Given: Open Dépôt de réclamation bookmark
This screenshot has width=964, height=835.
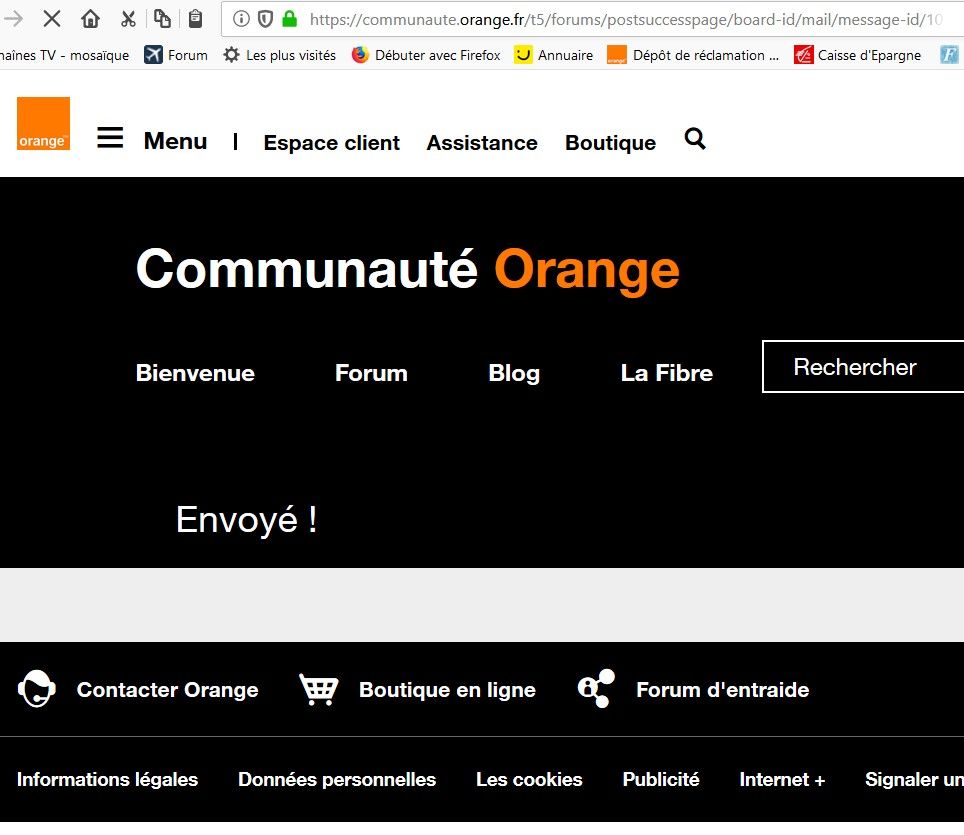Looking at the screenshot, I should coord(693,55).
